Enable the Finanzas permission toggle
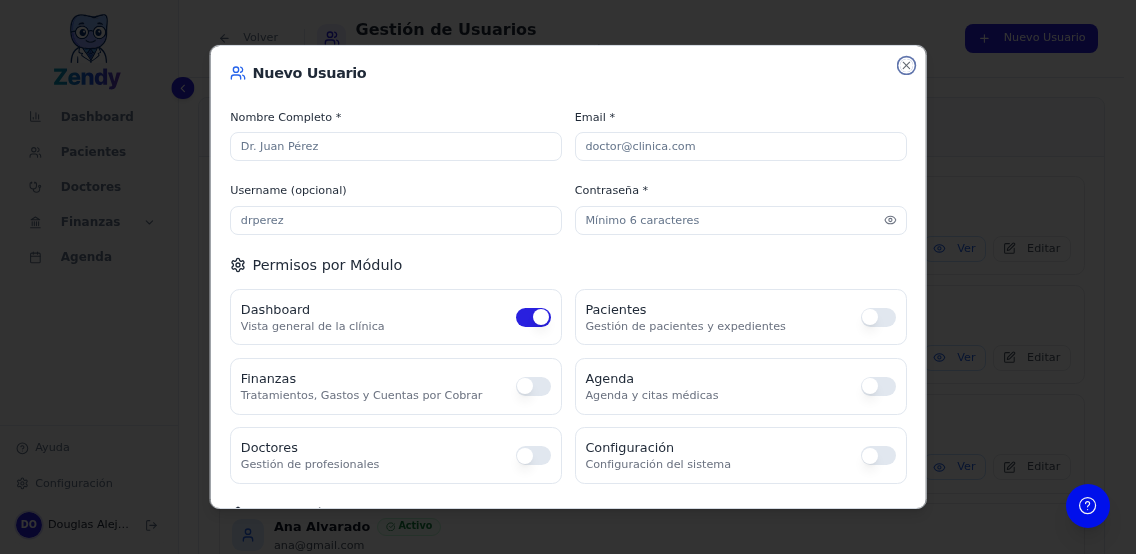Viewport: 1136px width, 554px height. 533,387
